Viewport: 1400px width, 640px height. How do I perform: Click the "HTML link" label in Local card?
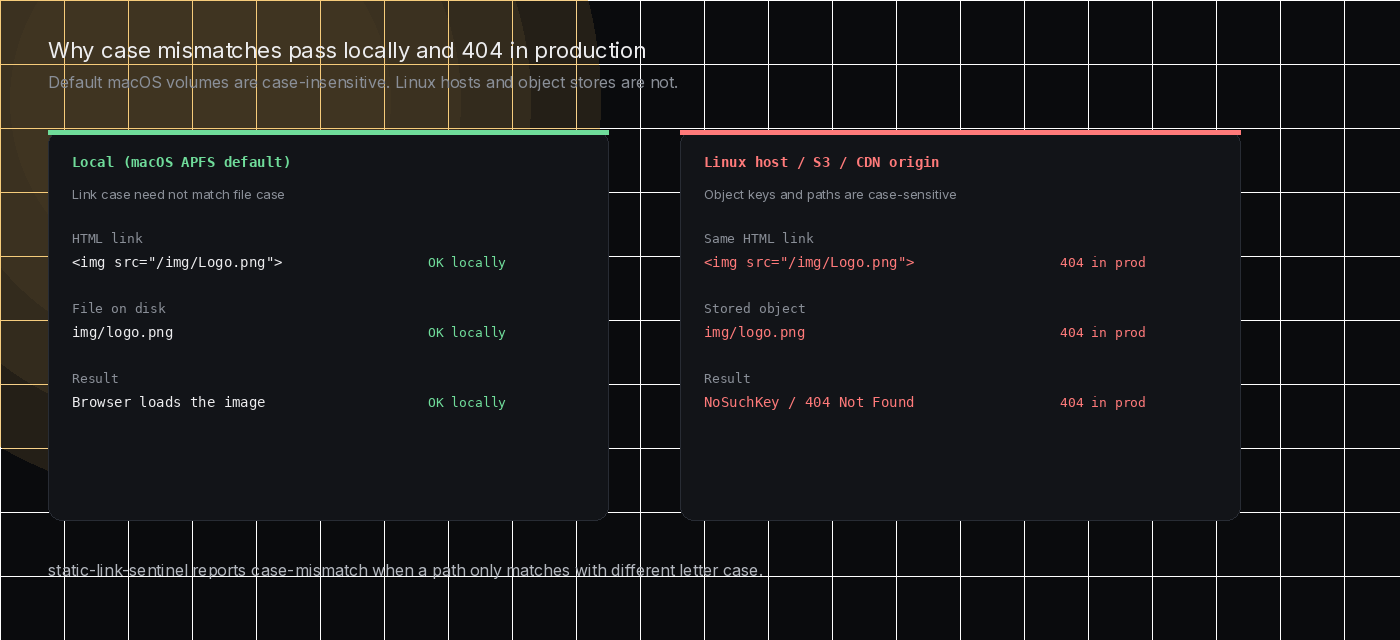107,238
